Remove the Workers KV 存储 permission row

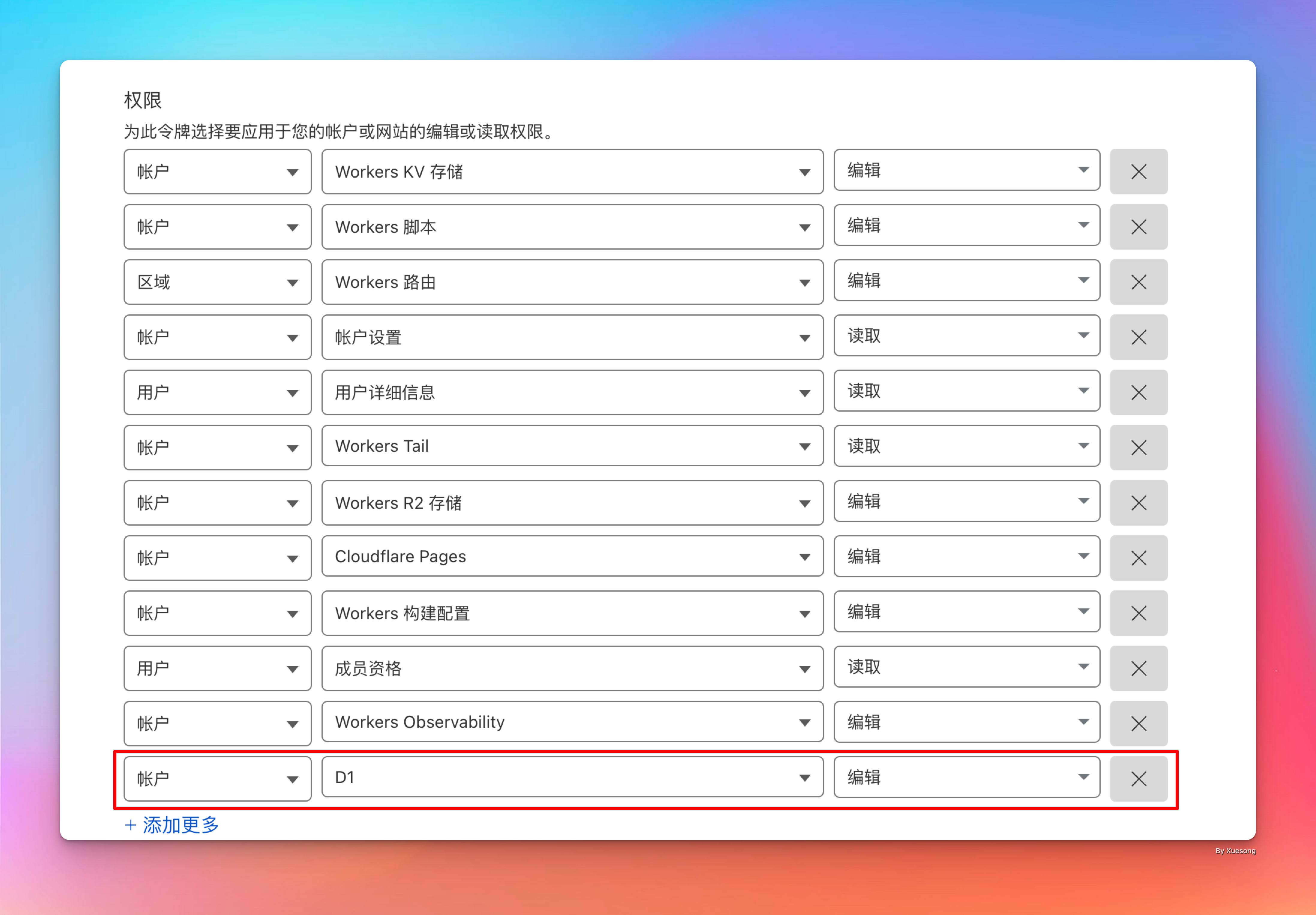pos(1138,171)
